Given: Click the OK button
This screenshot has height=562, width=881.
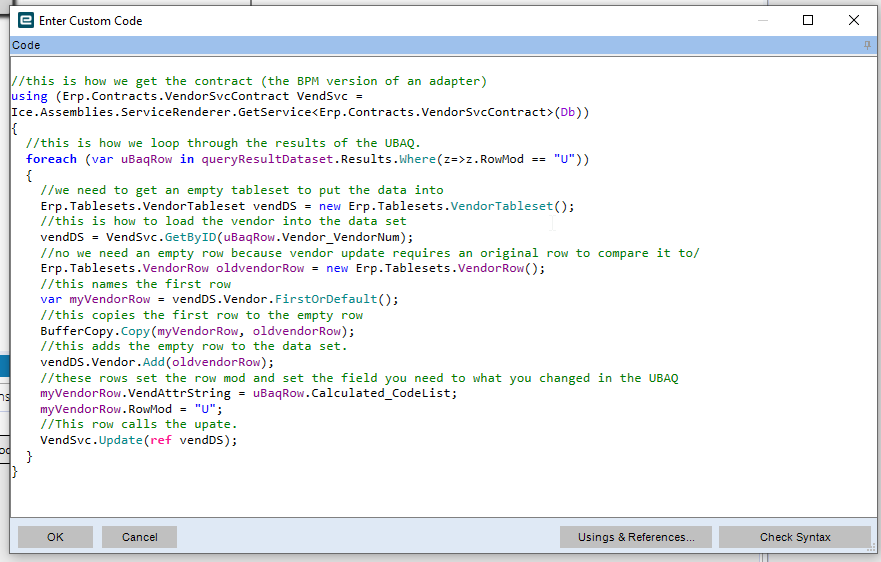Looking at the screenshot, I should (55, 537).
